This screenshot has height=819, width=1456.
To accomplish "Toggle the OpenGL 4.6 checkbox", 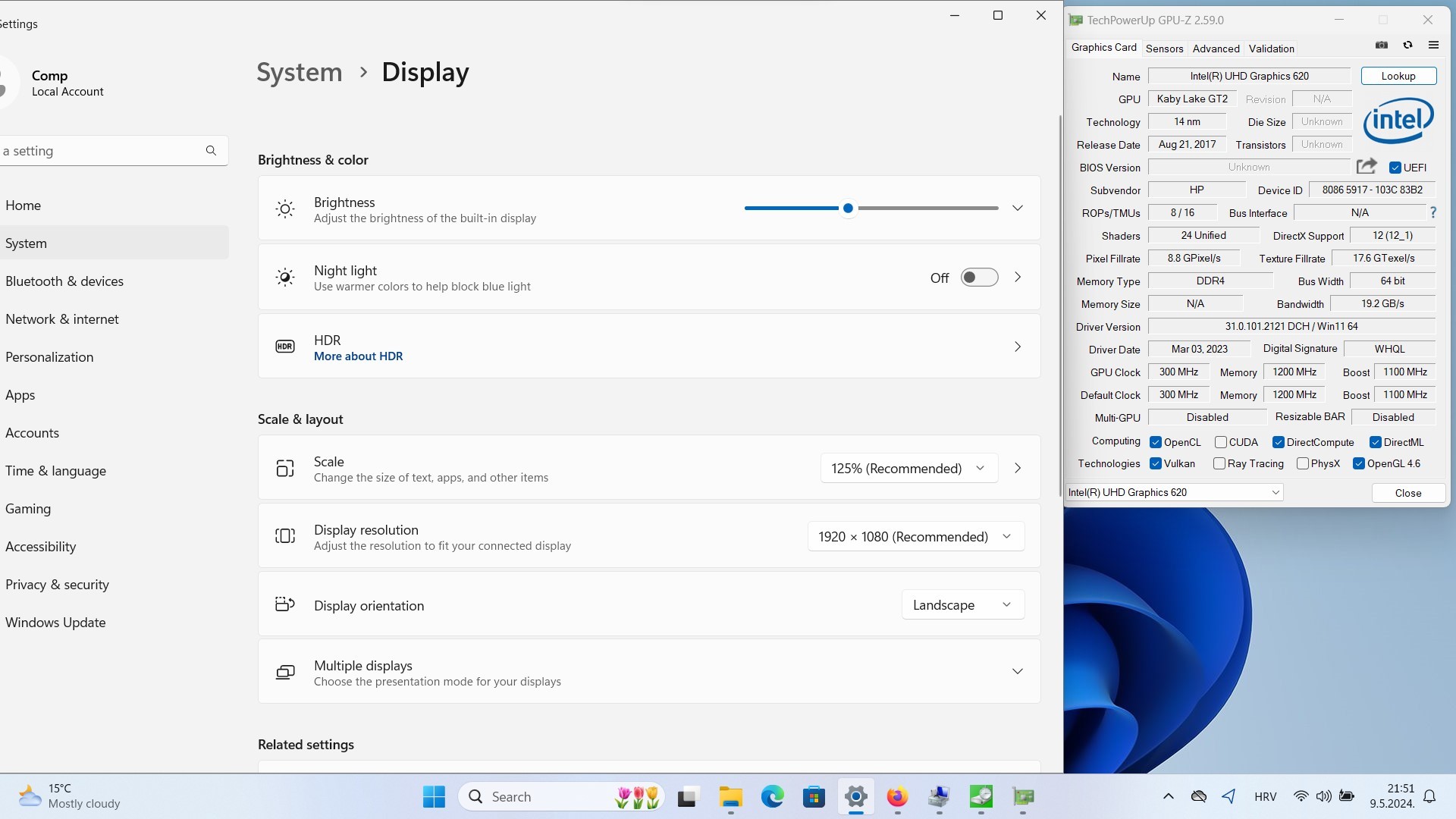I will 1359,463.
